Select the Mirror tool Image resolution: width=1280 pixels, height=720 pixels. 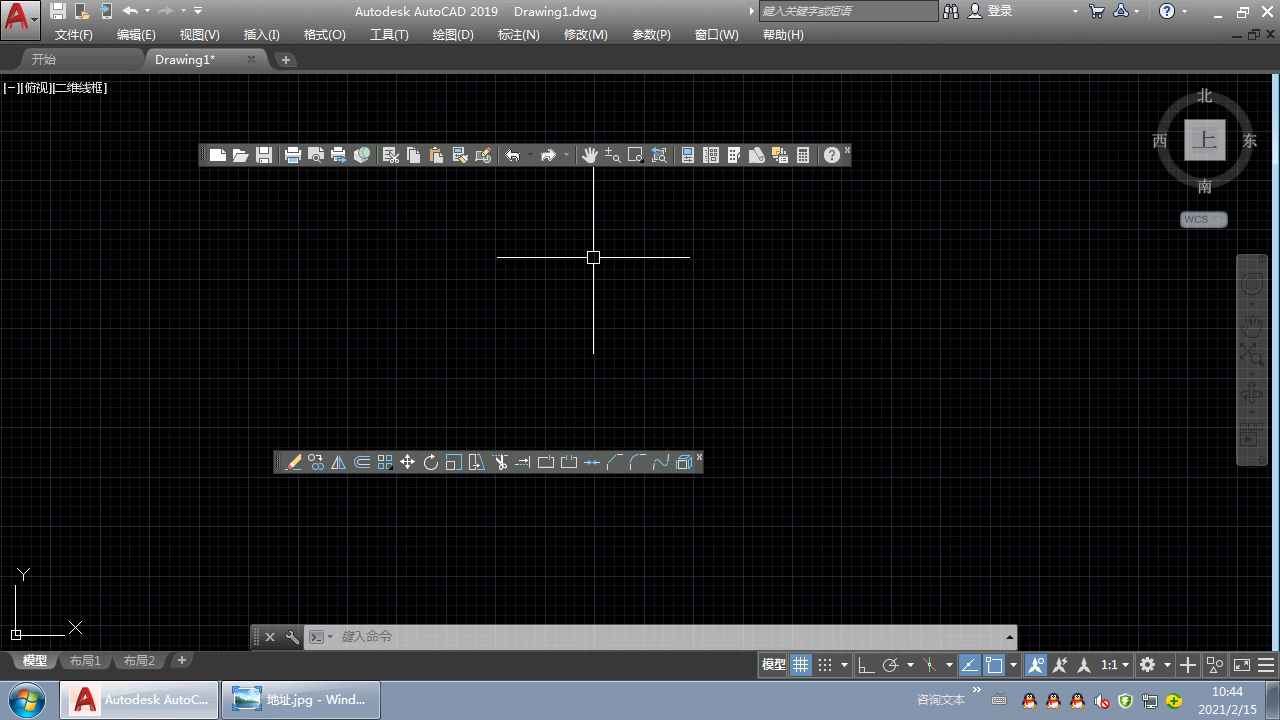[338, 462]
